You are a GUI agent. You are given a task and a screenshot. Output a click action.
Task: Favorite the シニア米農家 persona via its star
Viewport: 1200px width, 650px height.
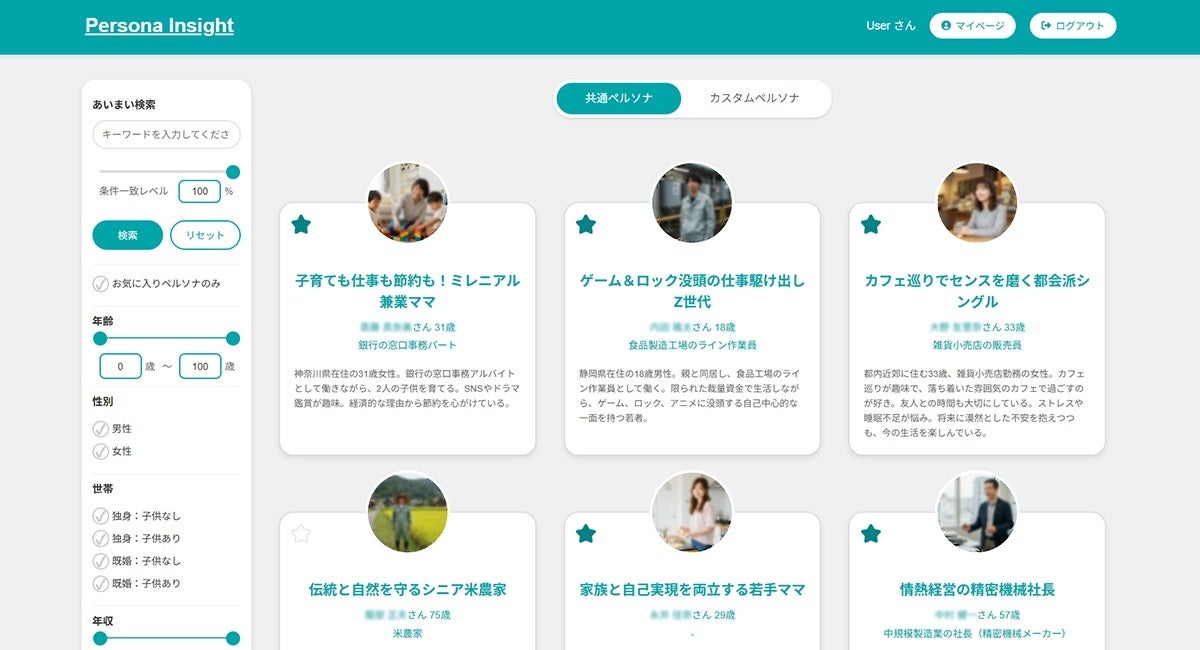301,533
